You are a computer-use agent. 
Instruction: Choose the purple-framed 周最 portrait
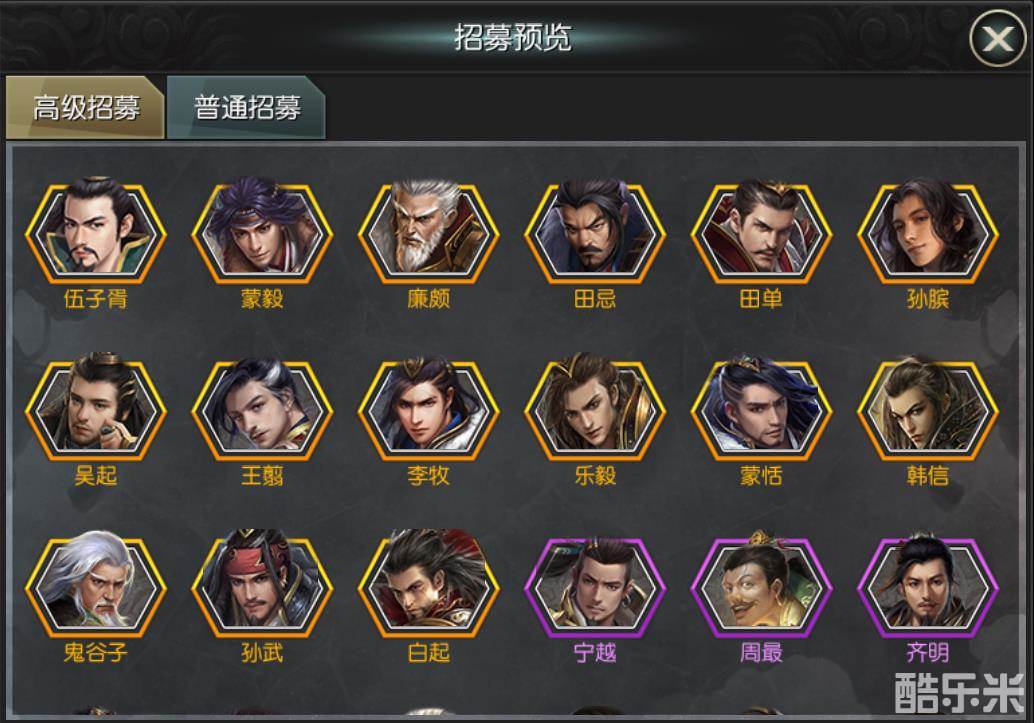coord(761,584)
